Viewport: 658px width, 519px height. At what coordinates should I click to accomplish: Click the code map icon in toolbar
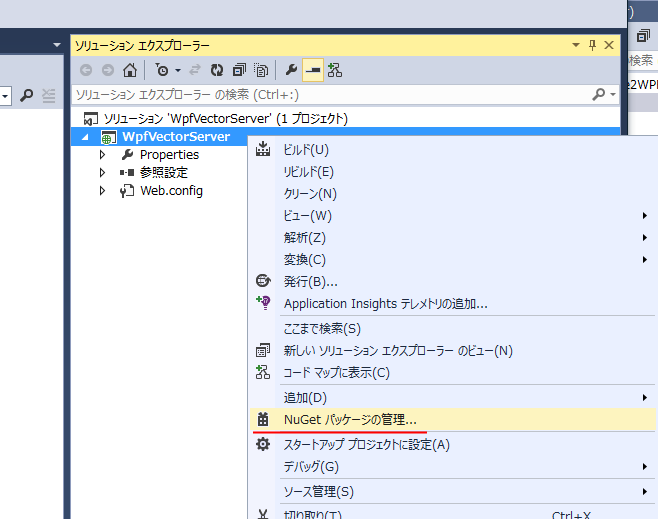coord(334,70)
